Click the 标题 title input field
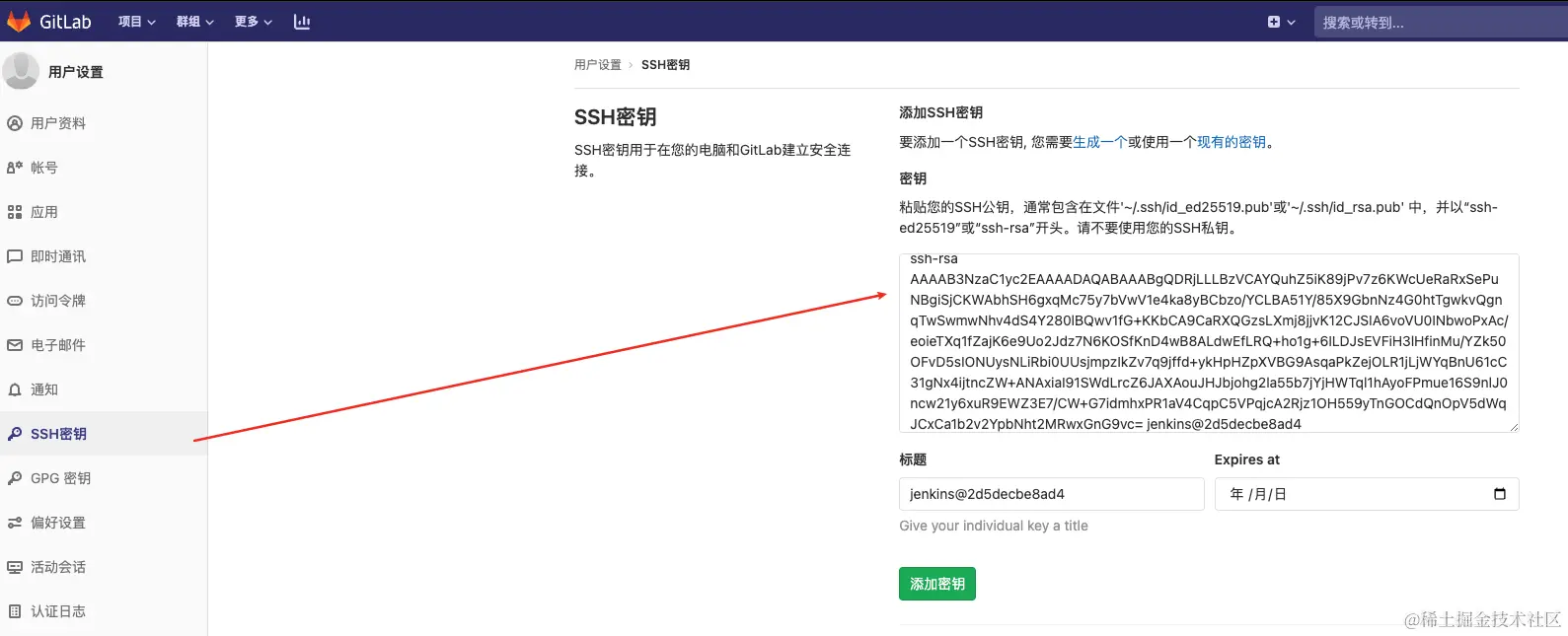Screen dimensions: 1568x636 click(x=1051, y=494)
